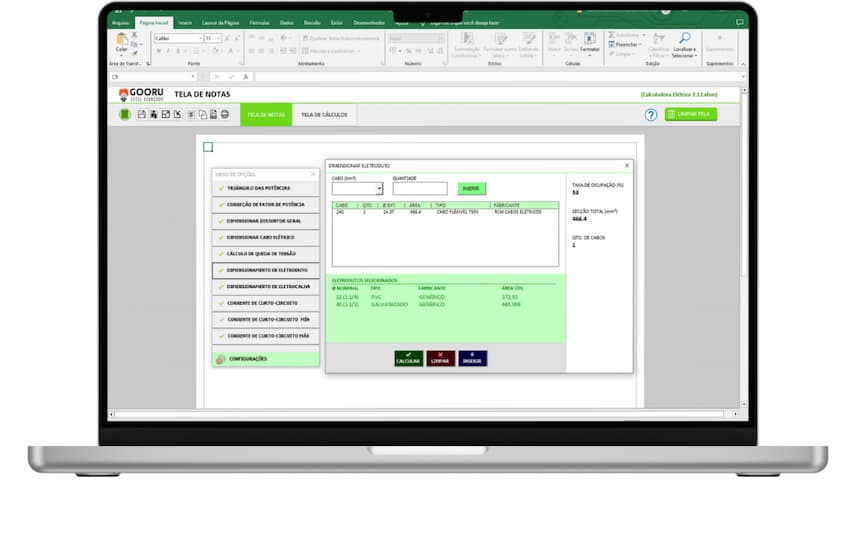Click the Formatar cells icon in ribbon
856x543 pixels.
point(590,38)
